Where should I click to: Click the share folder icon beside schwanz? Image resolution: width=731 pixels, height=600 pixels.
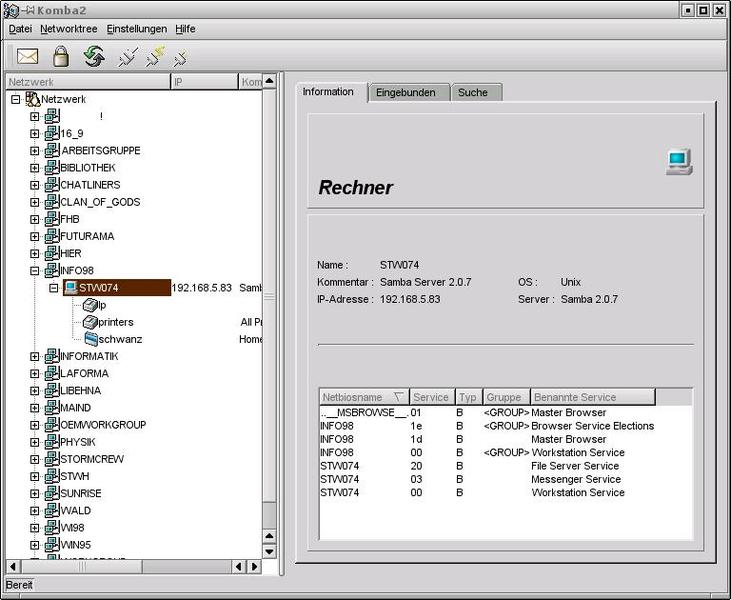pyautogui.click(x=91, y=339)
